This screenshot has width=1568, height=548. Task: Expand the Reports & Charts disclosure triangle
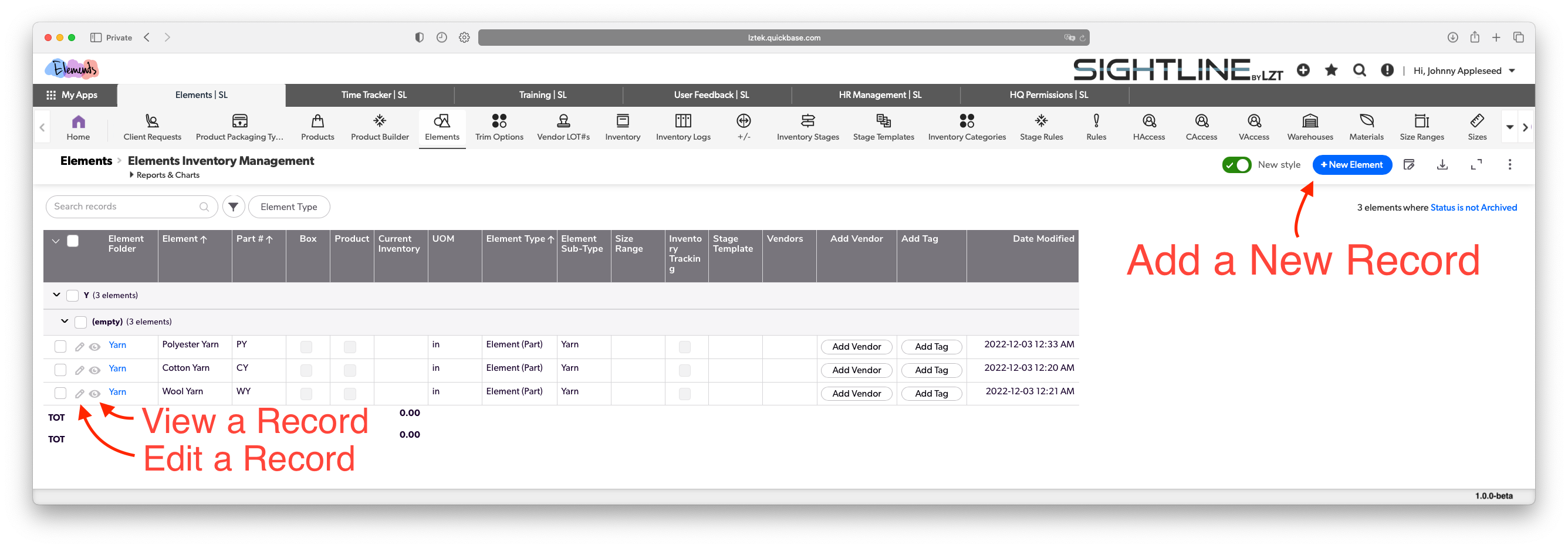[131, 175]
